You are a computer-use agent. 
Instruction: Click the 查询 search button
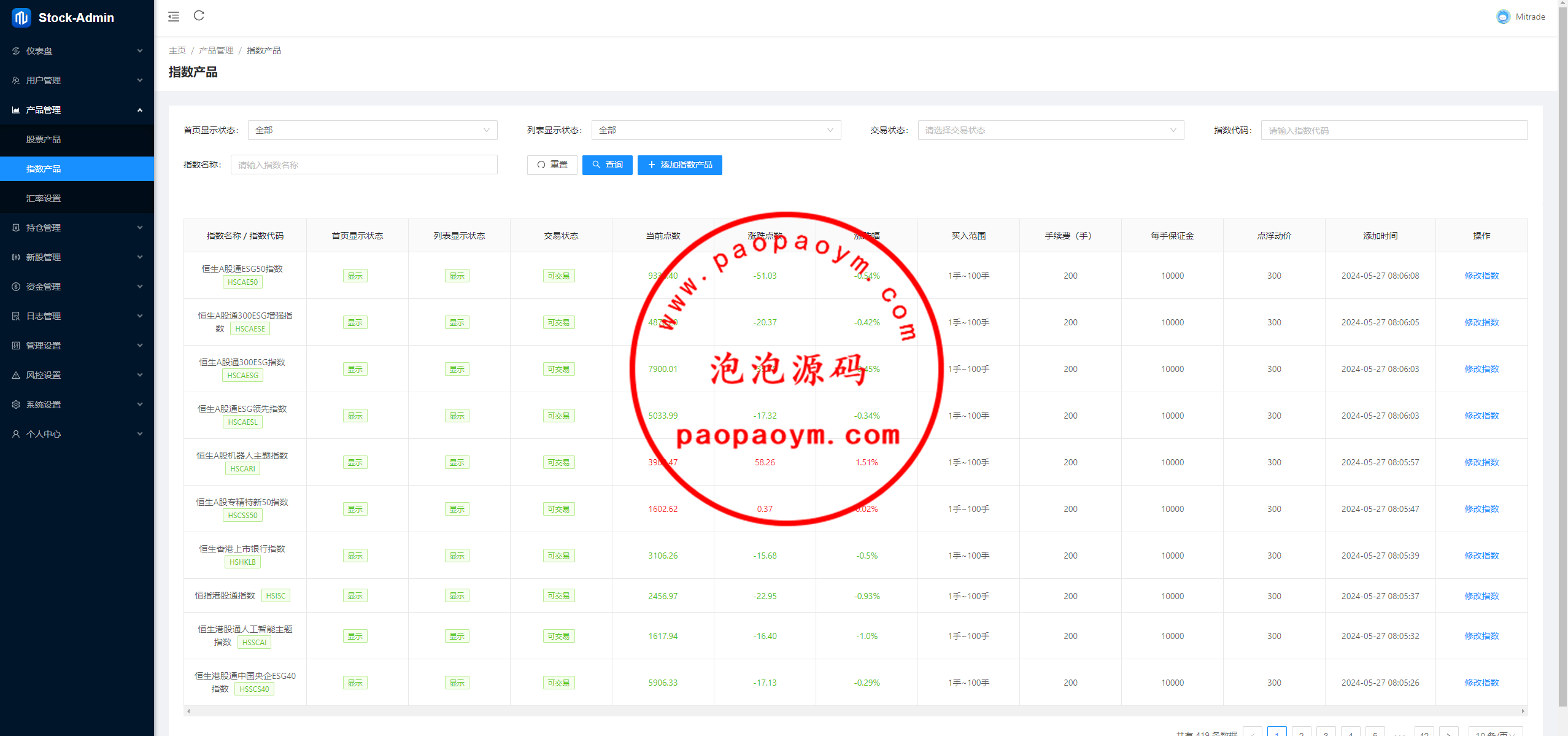[x=608, y=165]
